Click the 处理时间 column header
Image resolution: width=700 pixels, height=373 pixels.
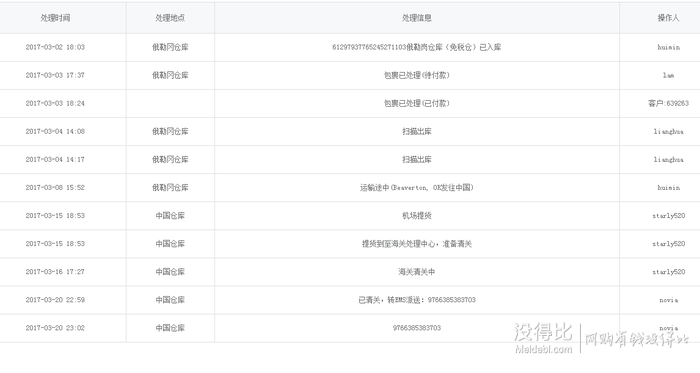pos(55,18)
